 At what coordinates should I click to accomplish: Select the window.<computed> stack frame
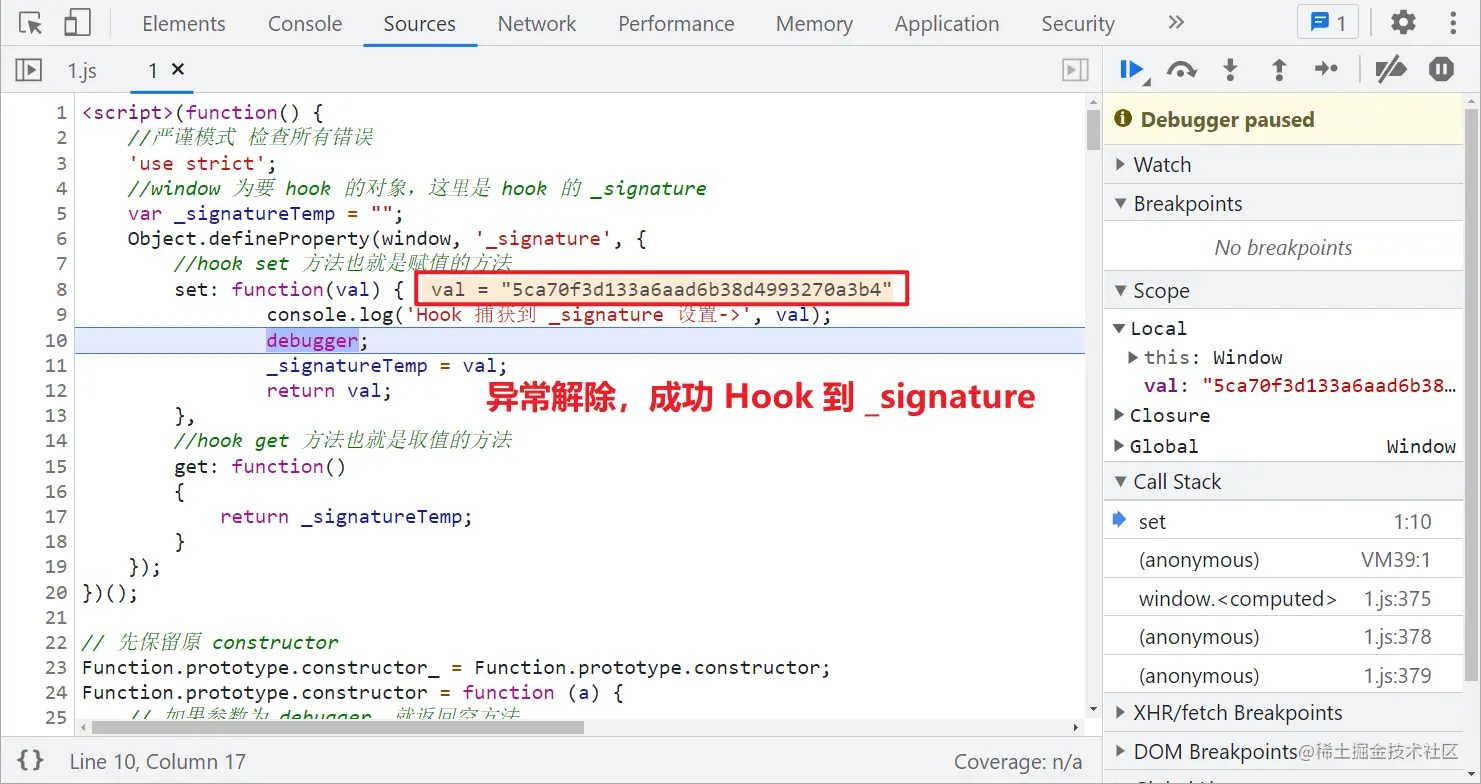[1283, 599]
